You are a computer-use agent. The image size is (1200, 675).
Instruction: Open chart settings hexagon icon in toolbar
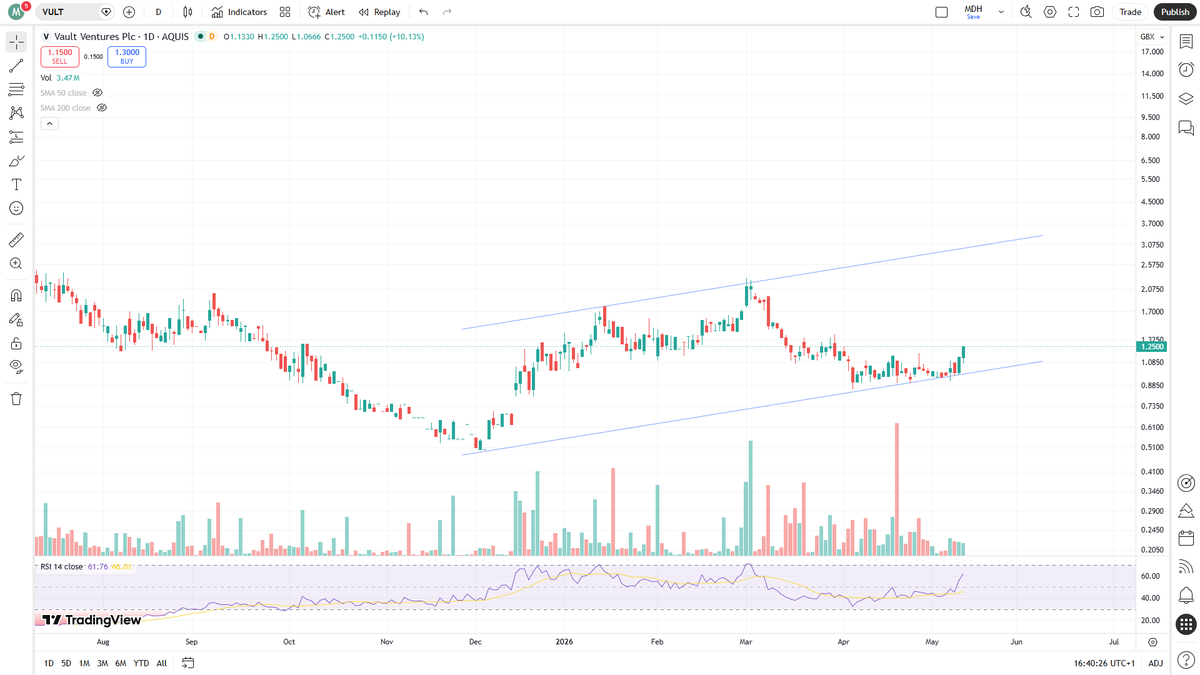click(x=1049, y=12)
